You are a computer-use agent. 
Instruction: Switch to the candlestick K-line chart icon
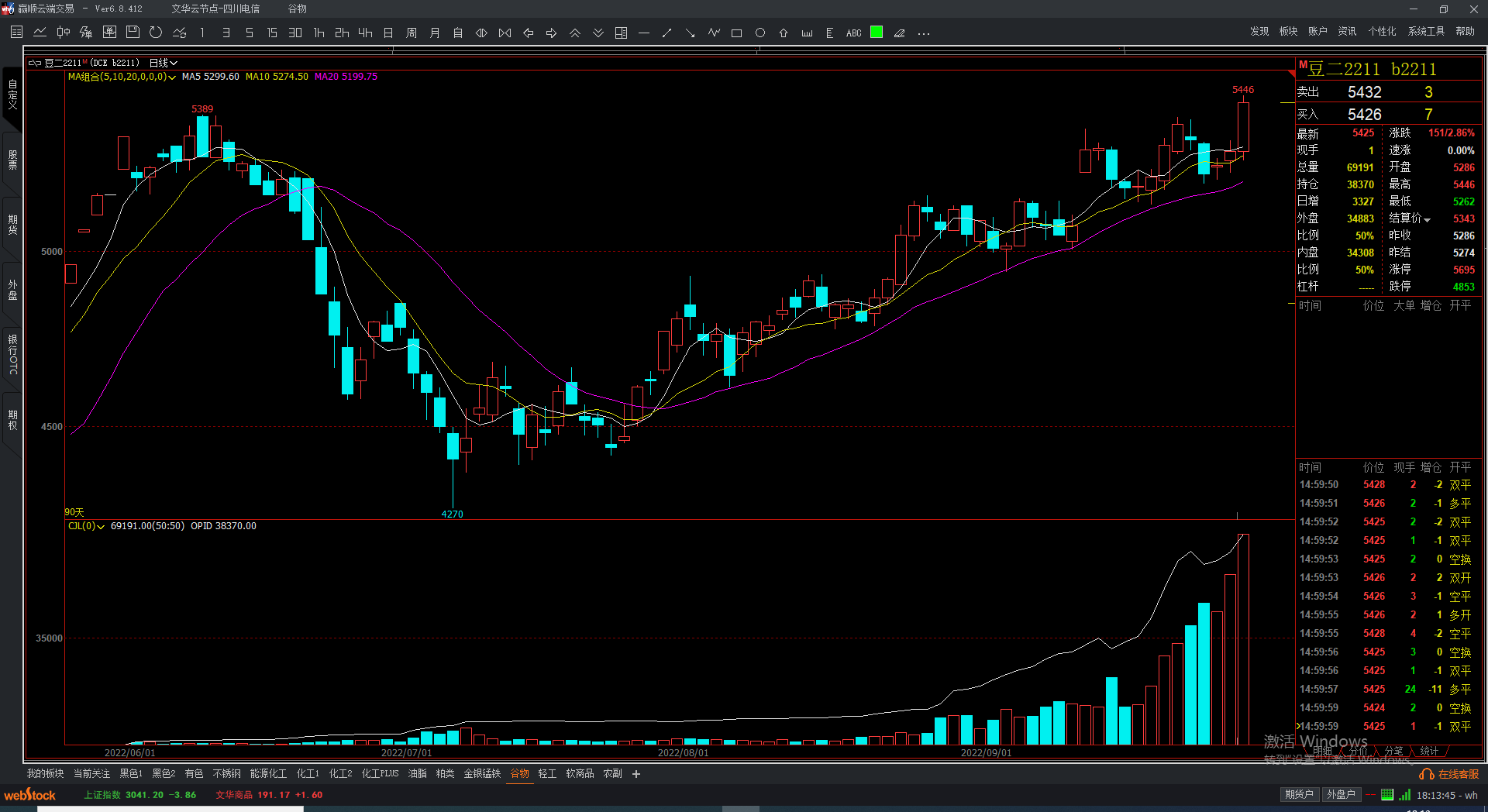coord(63,33)
